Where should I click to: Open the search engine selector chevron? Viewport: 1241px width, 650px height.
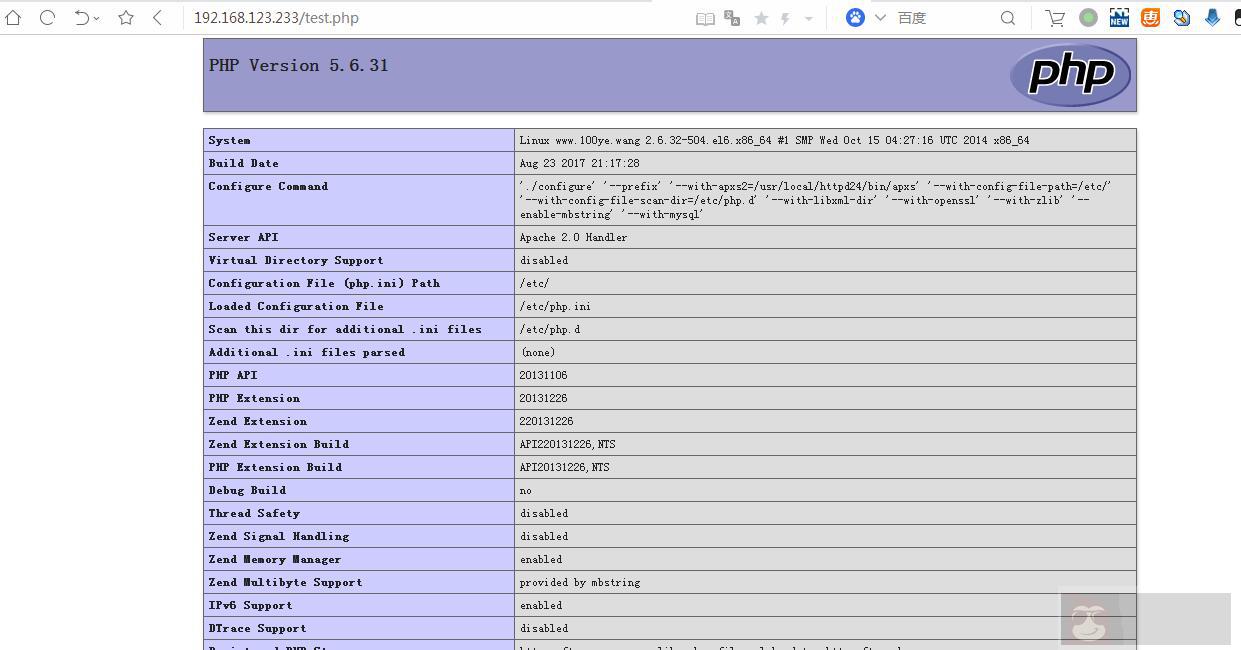pos(877,17)
